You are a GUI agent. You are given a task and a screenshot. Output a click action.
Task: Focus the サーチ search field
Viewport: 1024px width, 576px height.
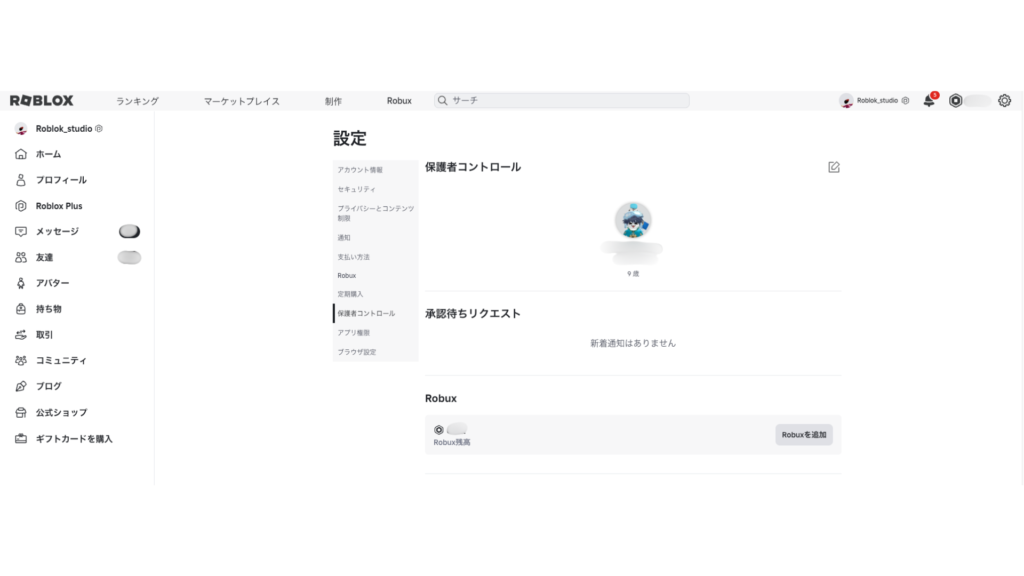point(562,101)
